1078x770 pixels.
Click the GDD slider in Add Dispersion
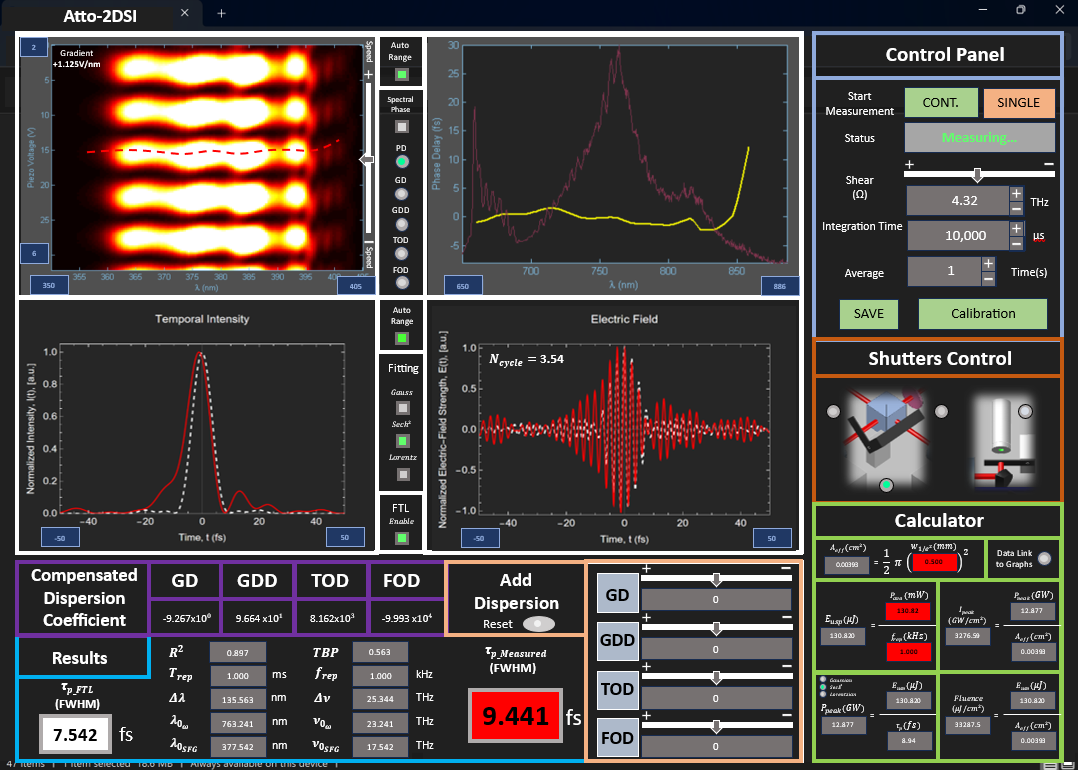tap(716, 629)
